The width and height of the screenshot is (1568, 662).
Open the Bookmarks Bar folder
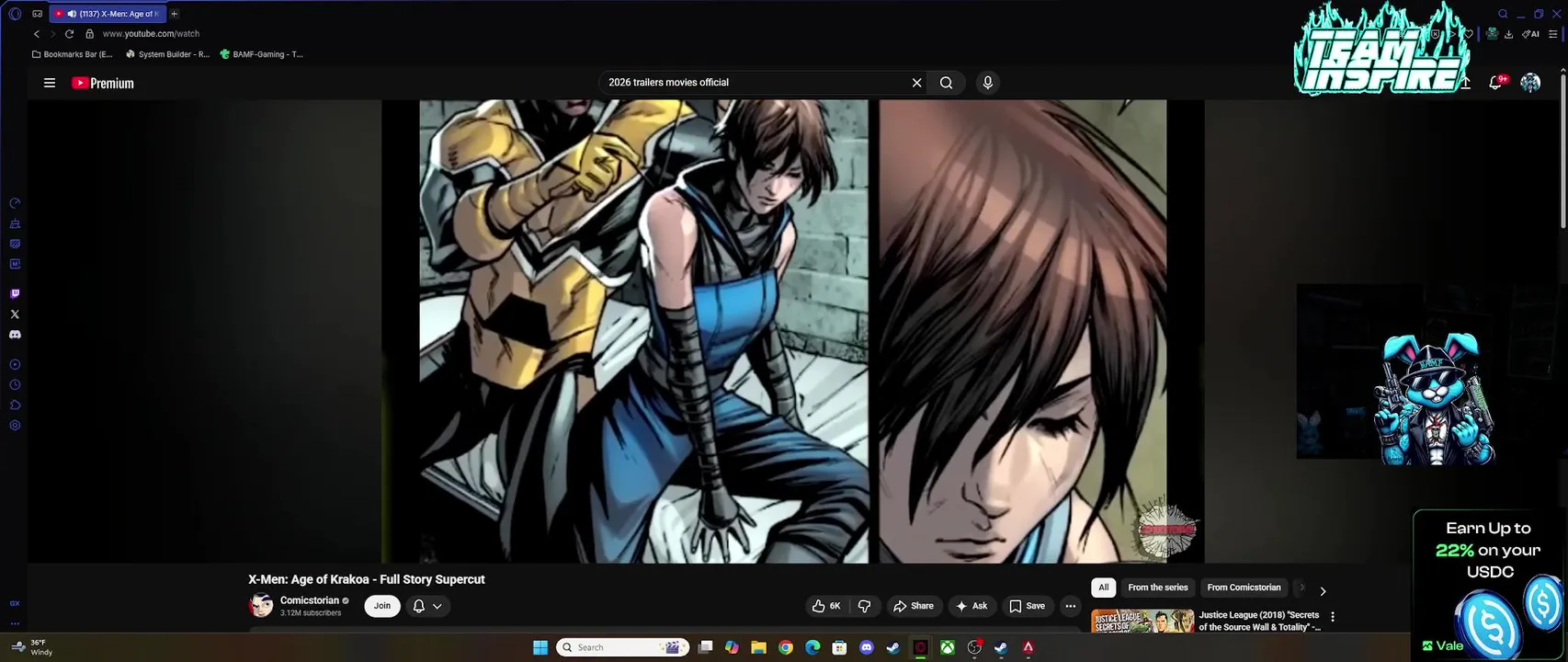(73, 54)
